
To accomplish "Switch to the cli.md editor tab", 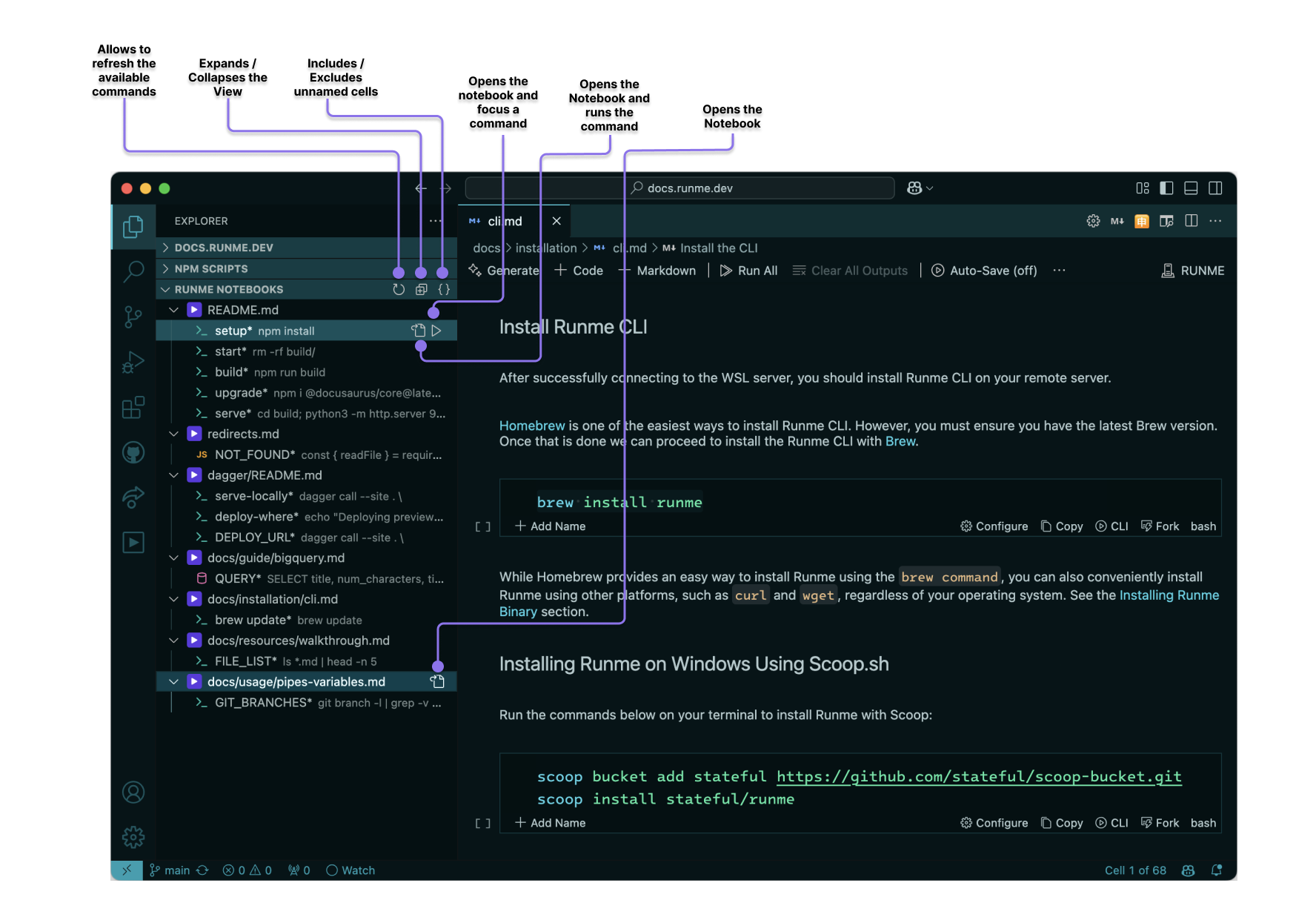I will [504, 220].
